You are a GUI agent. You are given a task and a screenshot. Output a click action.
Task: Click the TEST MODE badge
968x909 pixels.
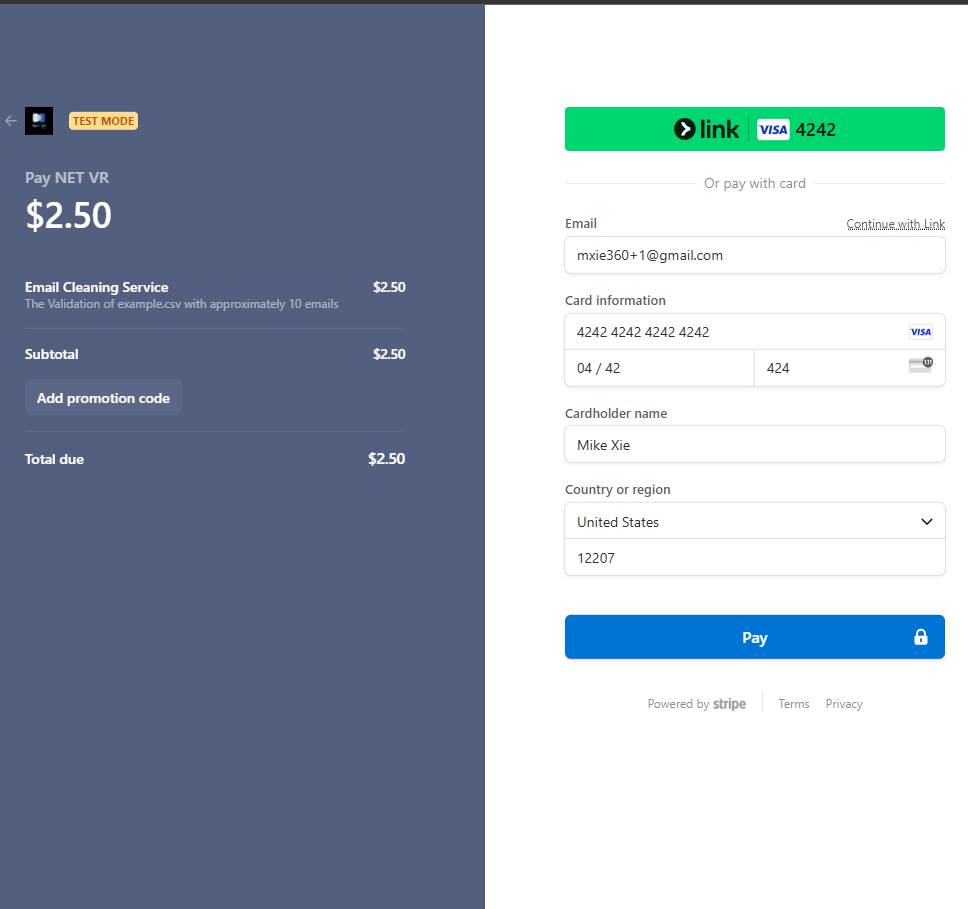pyautogui.click(x=103, y=121)
